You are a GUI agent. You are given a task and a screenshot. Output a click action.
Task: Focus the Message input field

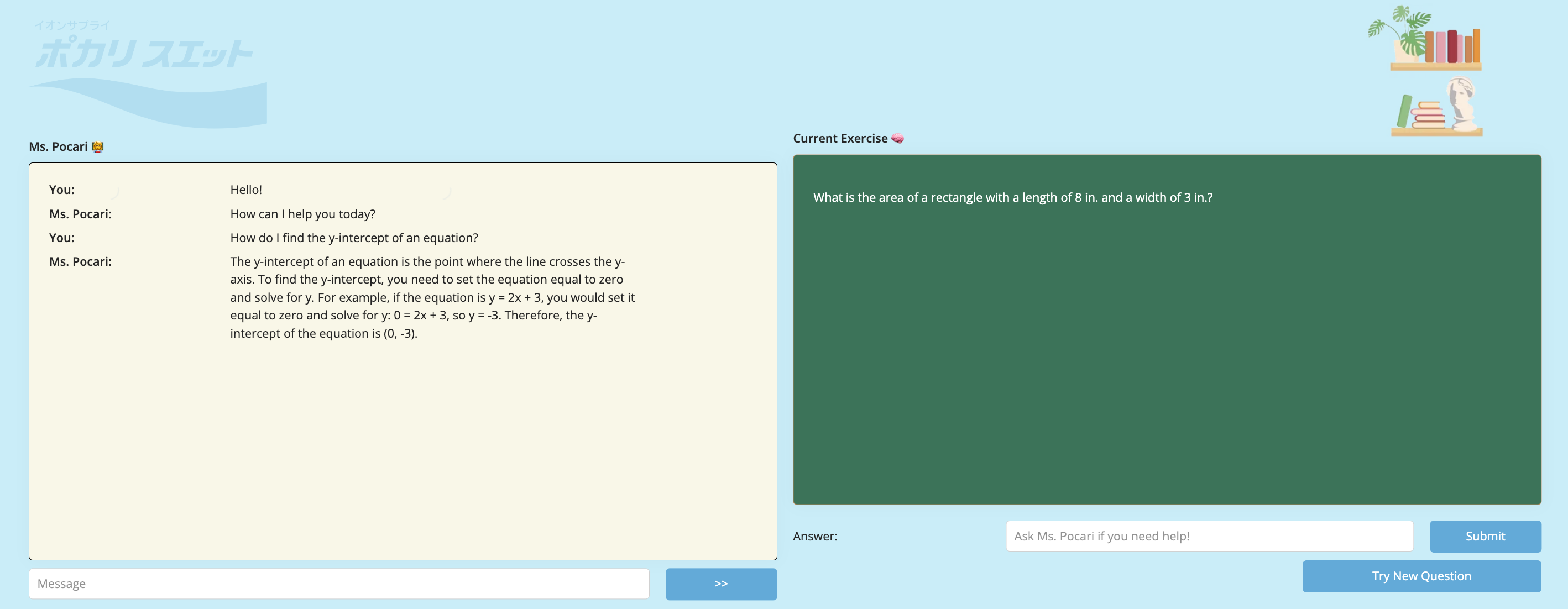338,584
